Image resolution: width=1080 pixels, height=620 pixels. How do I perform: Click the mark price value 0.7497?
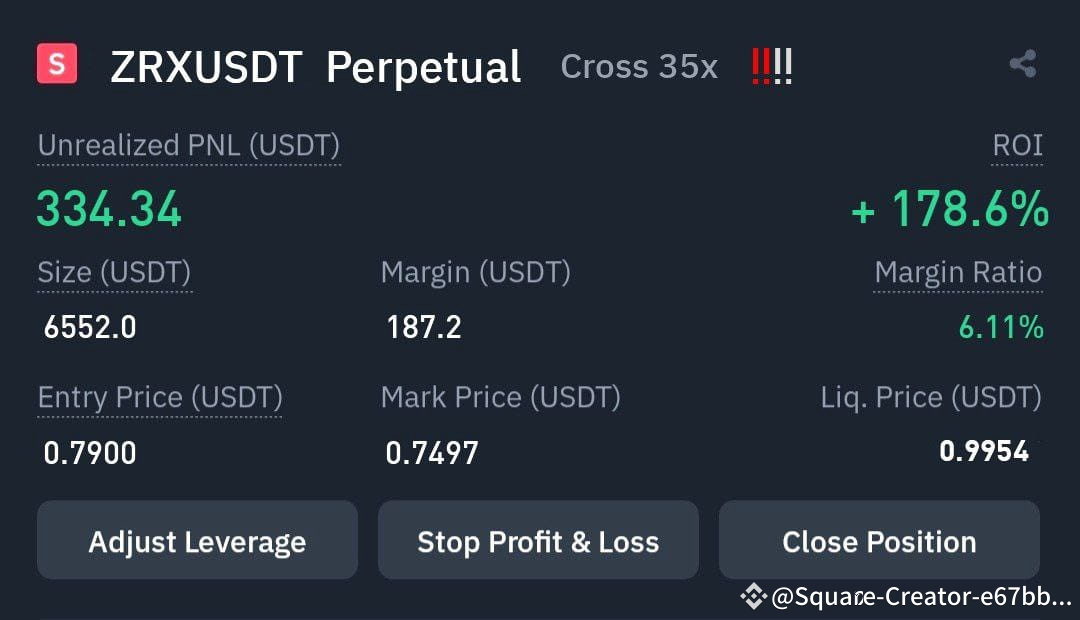432,453
